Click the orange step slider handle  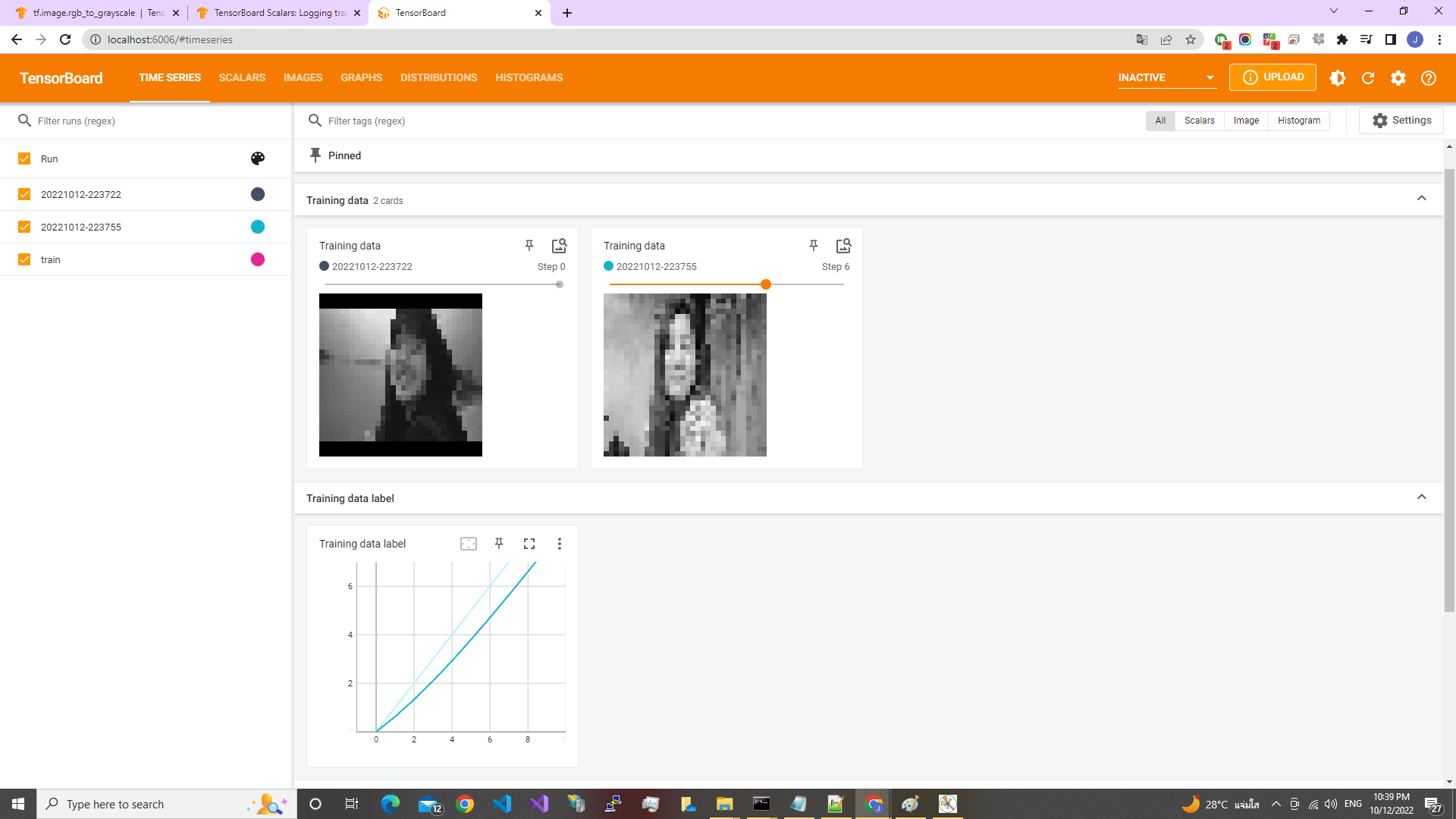(x=766, y=284)
